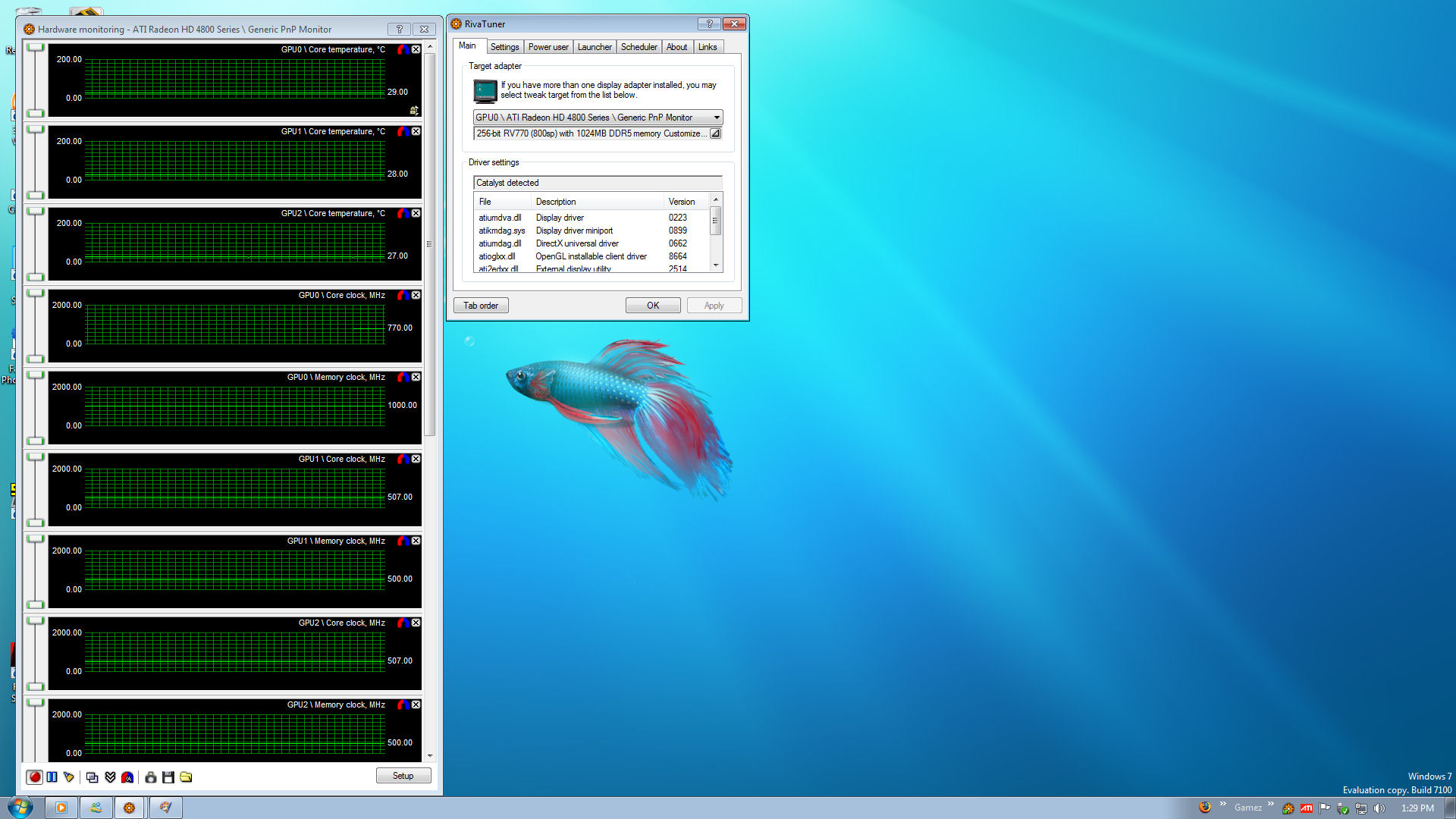Open the Paint taskbar button
1456x819 pixels.
165,808
